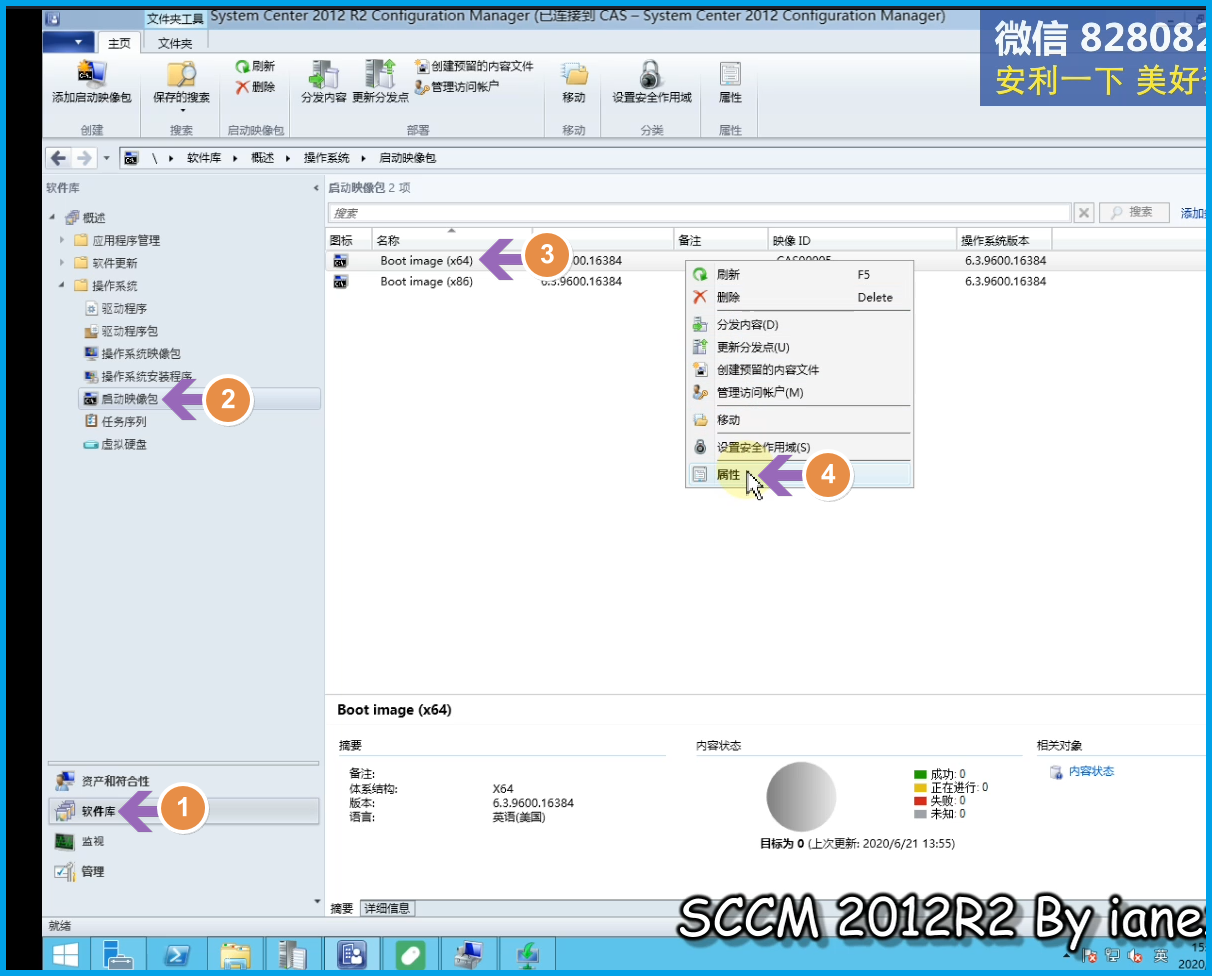The height and width of the screenshot is (976, 1212).
Task: Collapse the 操作系统 tree node
Action: (x=62, y=286)
